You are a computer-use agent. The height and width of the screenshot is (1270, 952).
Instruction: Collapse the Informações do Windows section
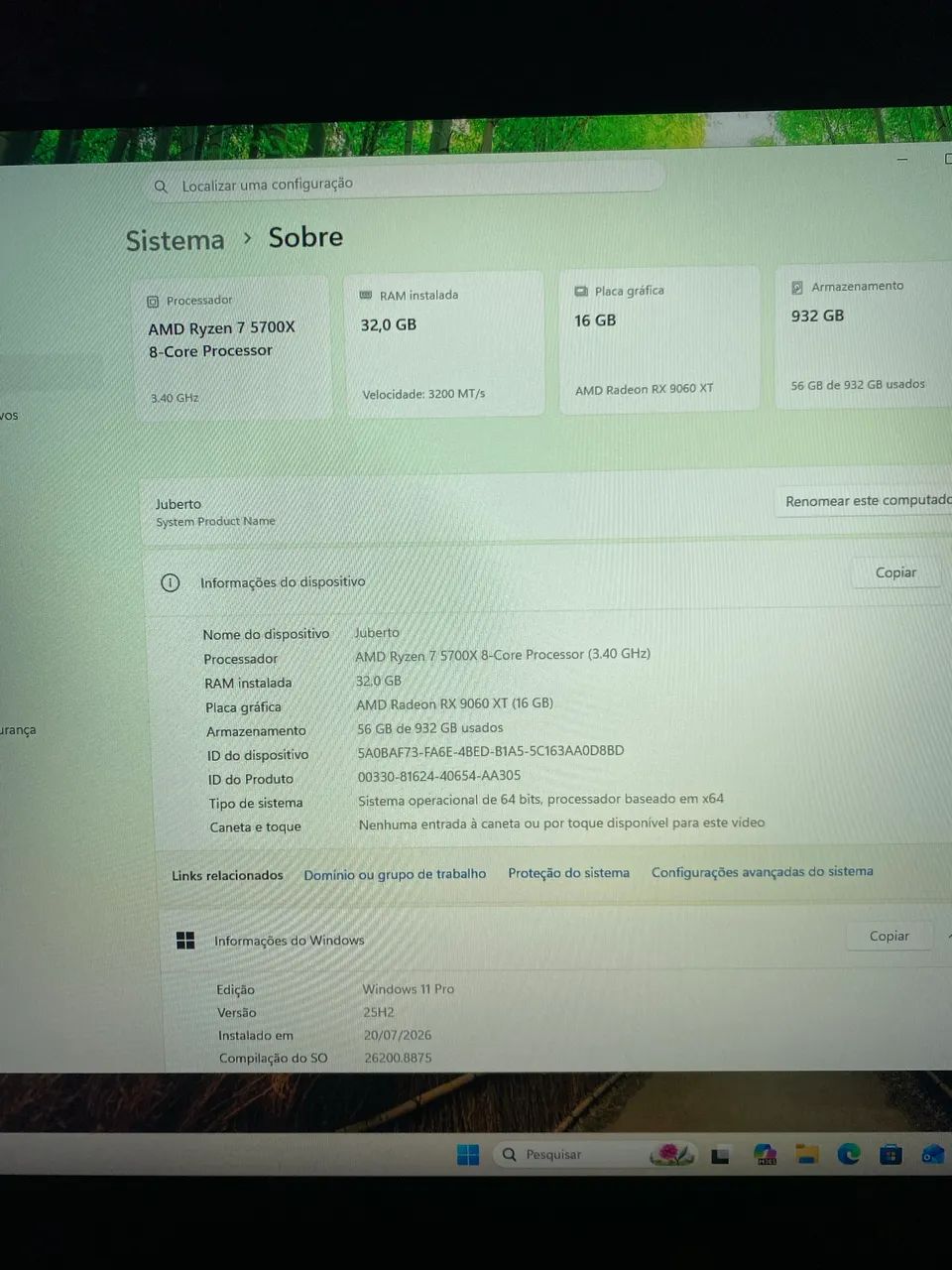pos(950,935)
